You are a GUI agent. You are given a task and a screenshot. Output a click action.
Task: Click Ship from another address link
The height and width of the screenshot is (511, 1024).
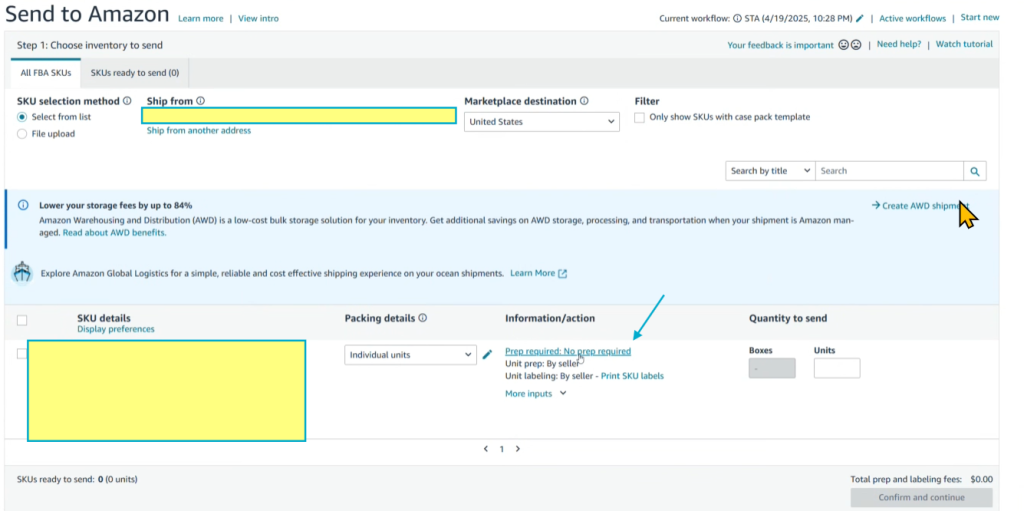(x=199, y=131)
